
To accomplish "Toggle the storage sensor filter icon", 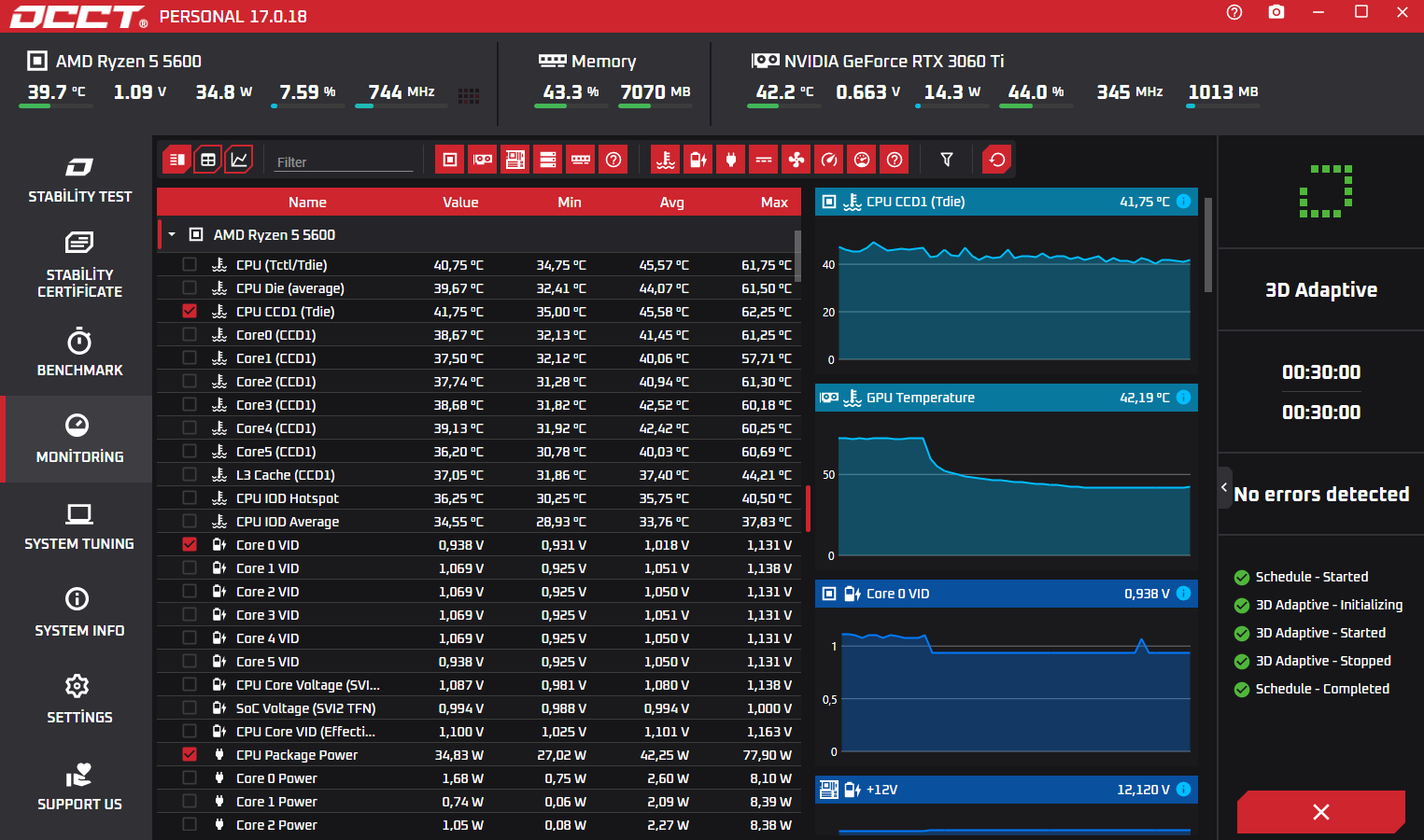I will [548, 160].
